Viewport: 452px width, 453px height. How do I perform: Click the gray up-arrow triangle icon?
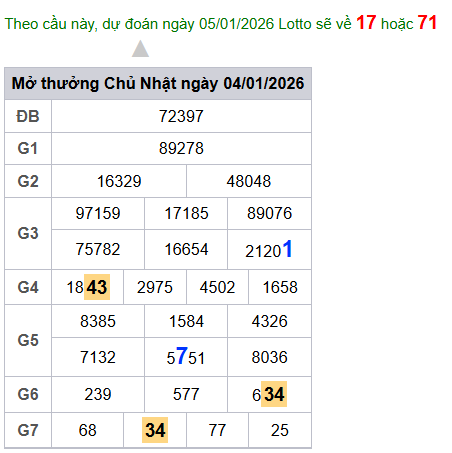click(140, 49)
